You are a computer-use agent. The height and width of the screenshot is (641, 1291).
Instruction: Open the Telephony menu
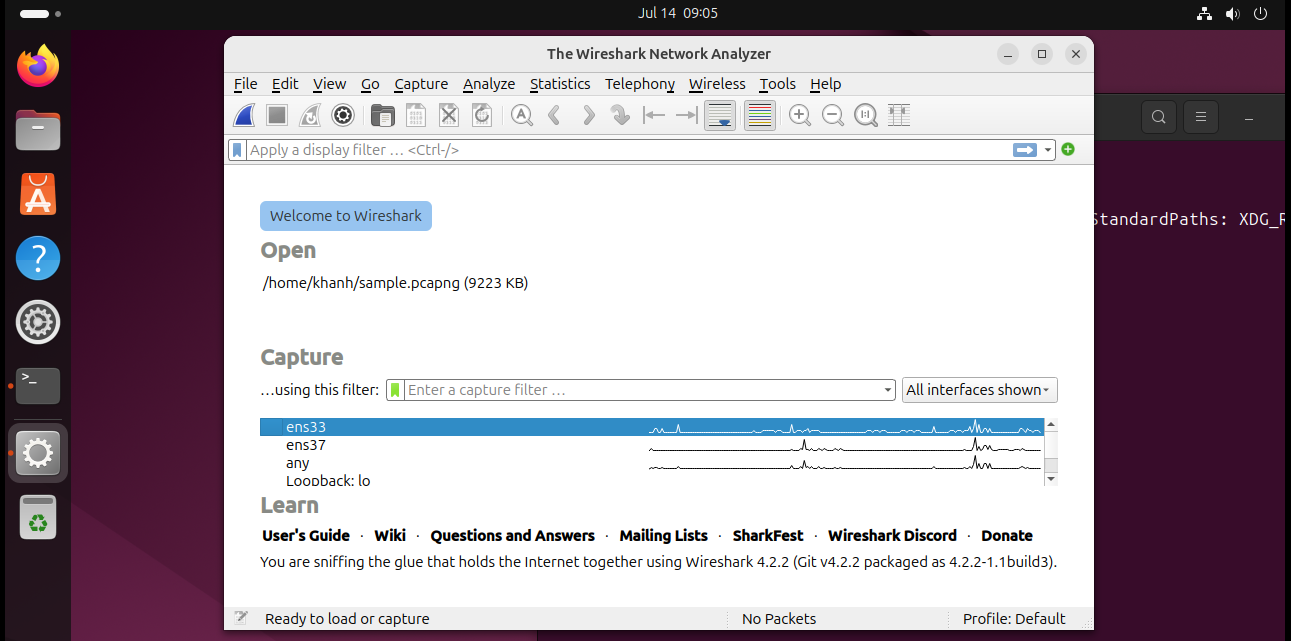click(x=640, y=84)
